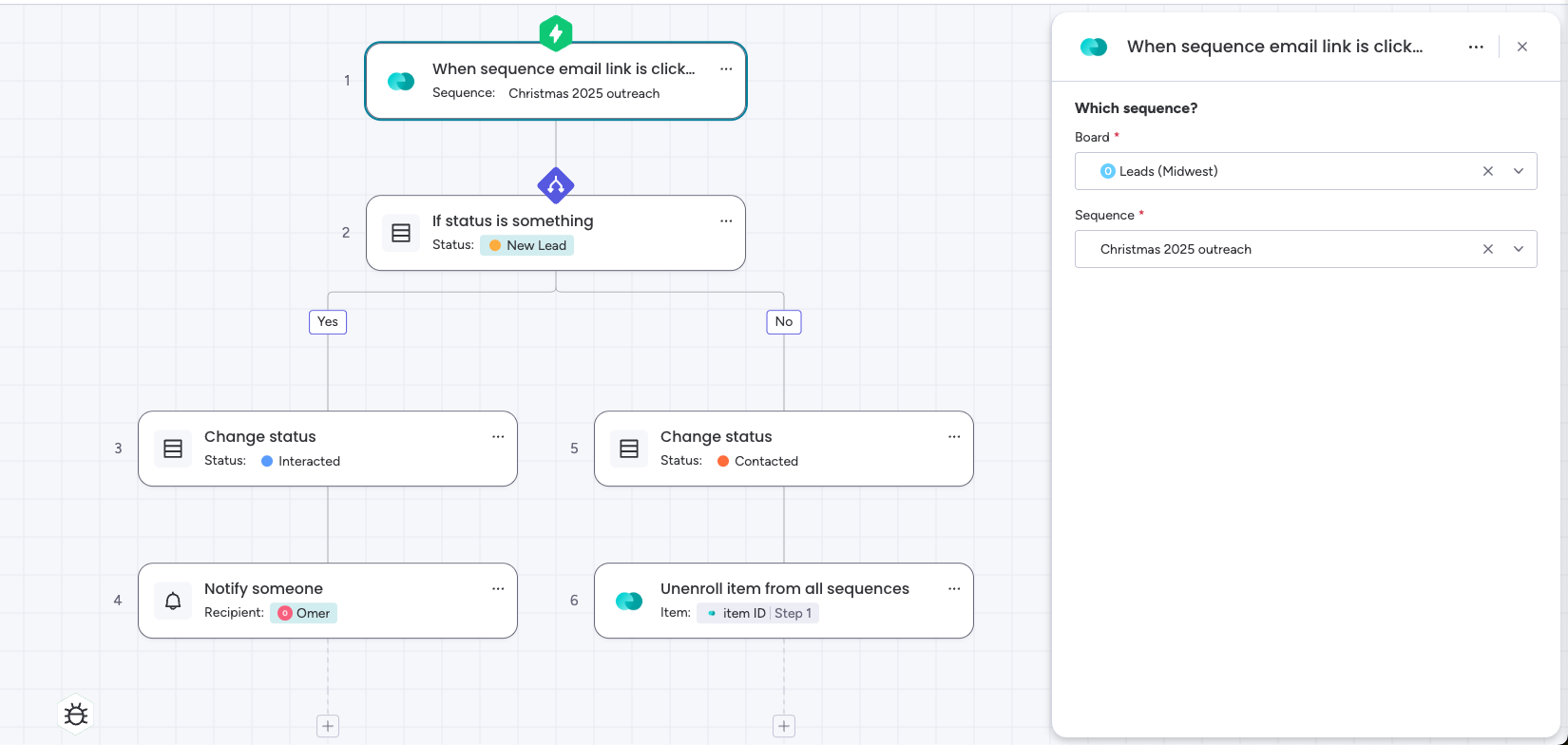Click the 'item ID Step 1' chip

[758, 613]
